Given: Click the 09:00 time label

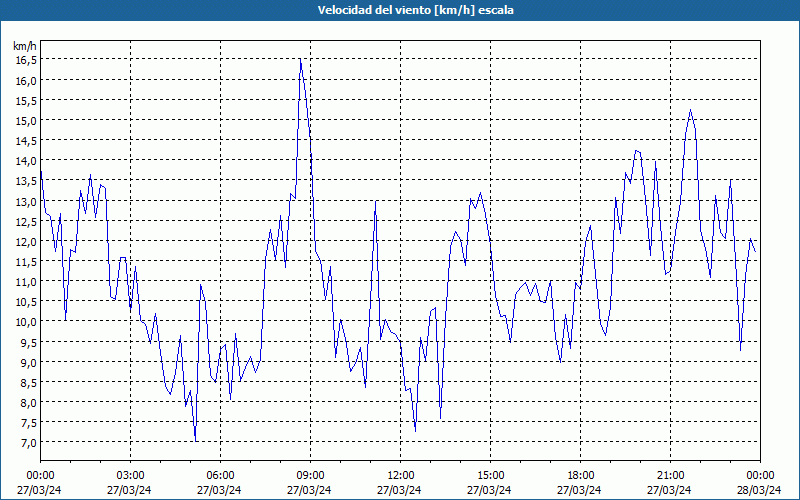Looking at the screenshot, I should [x=311, y=476].
